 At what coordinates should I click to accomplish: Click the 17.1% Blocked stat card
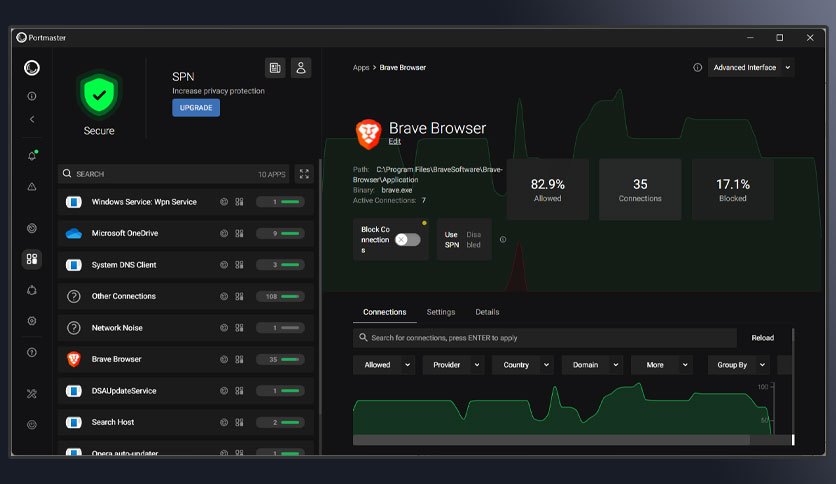733,189
